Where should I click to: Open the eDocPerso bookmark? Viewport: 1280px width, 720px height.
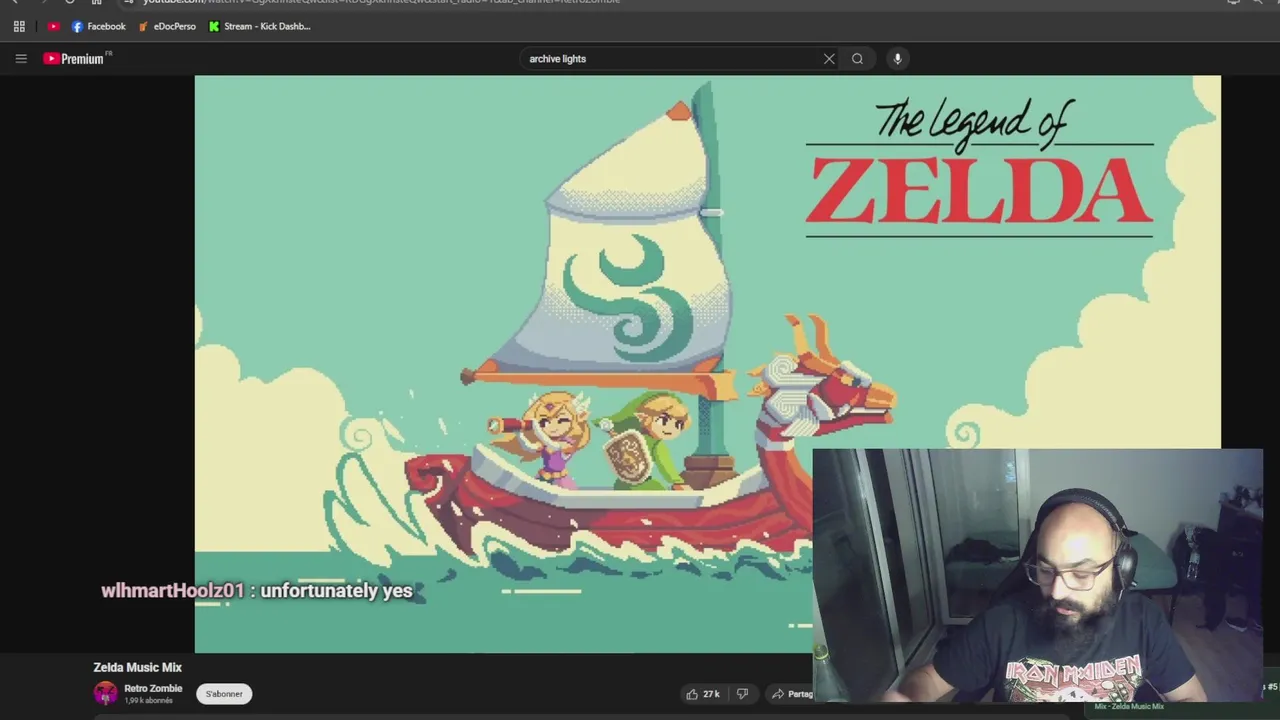(x=167, y=27)
